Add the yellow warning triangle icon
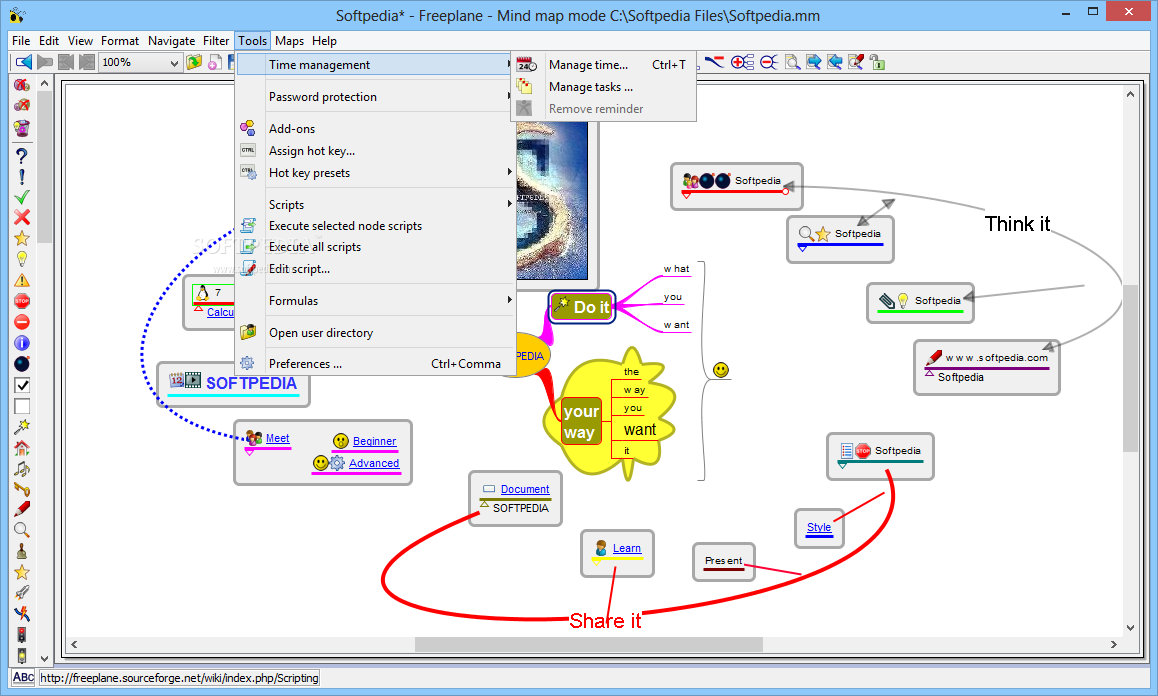Screen dimensions: 1158x696 22,280
